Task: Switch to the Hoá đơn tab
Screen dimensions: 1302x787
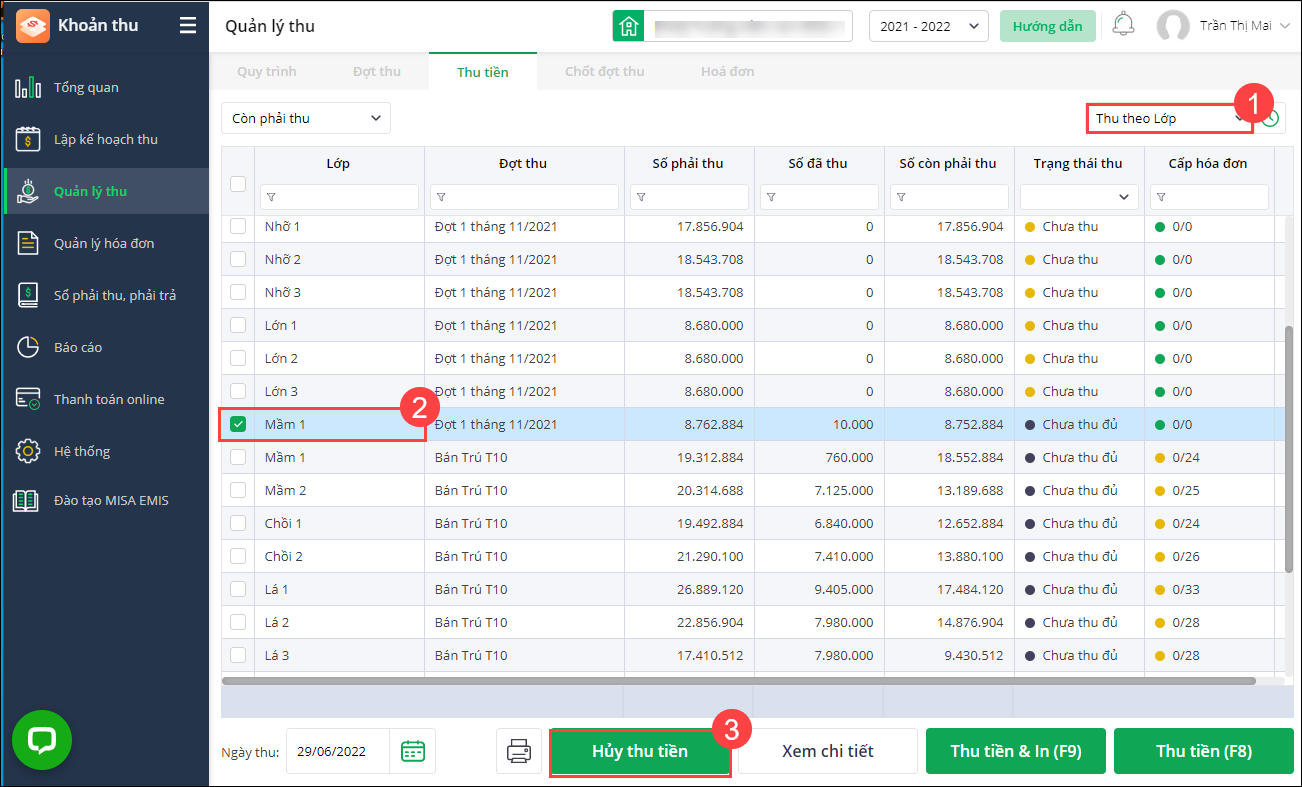Action: [728, 72]
